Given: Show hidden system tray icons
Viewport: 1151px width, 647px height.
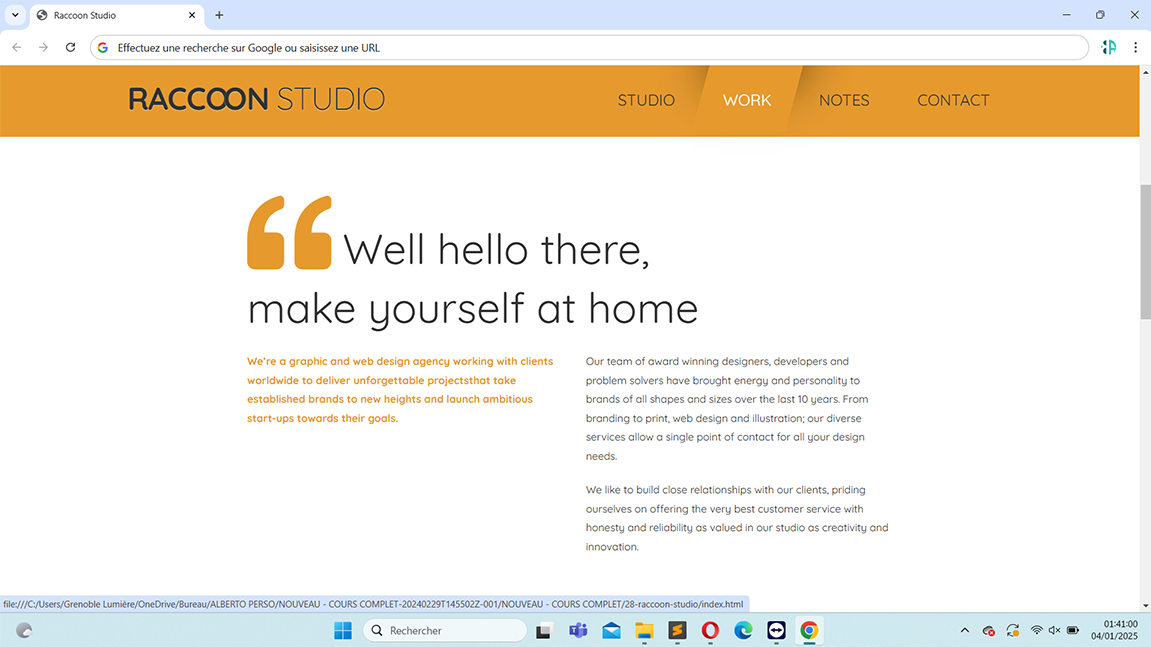Looking at the screenshot, I should (x=964, y=630).
